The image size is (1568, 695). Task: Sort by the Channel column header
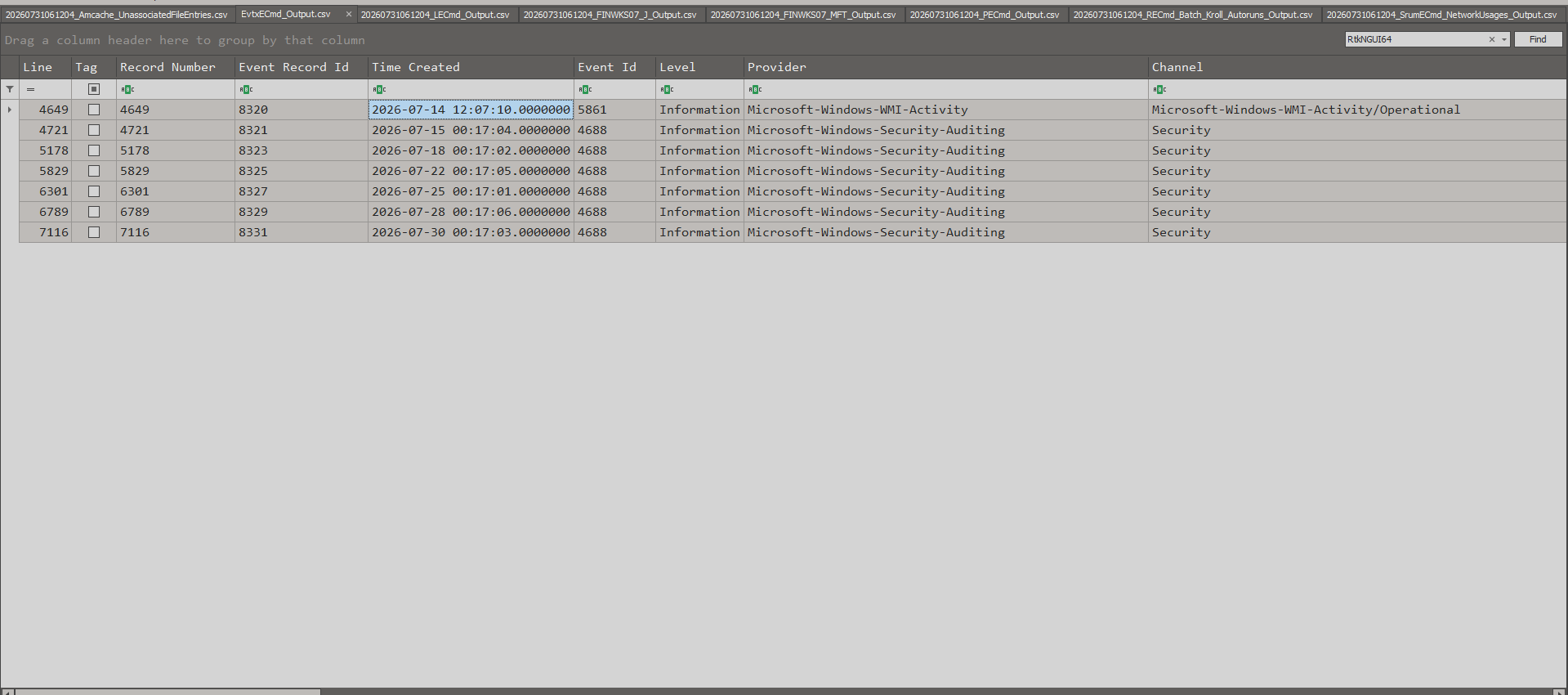pos(1357,67)
